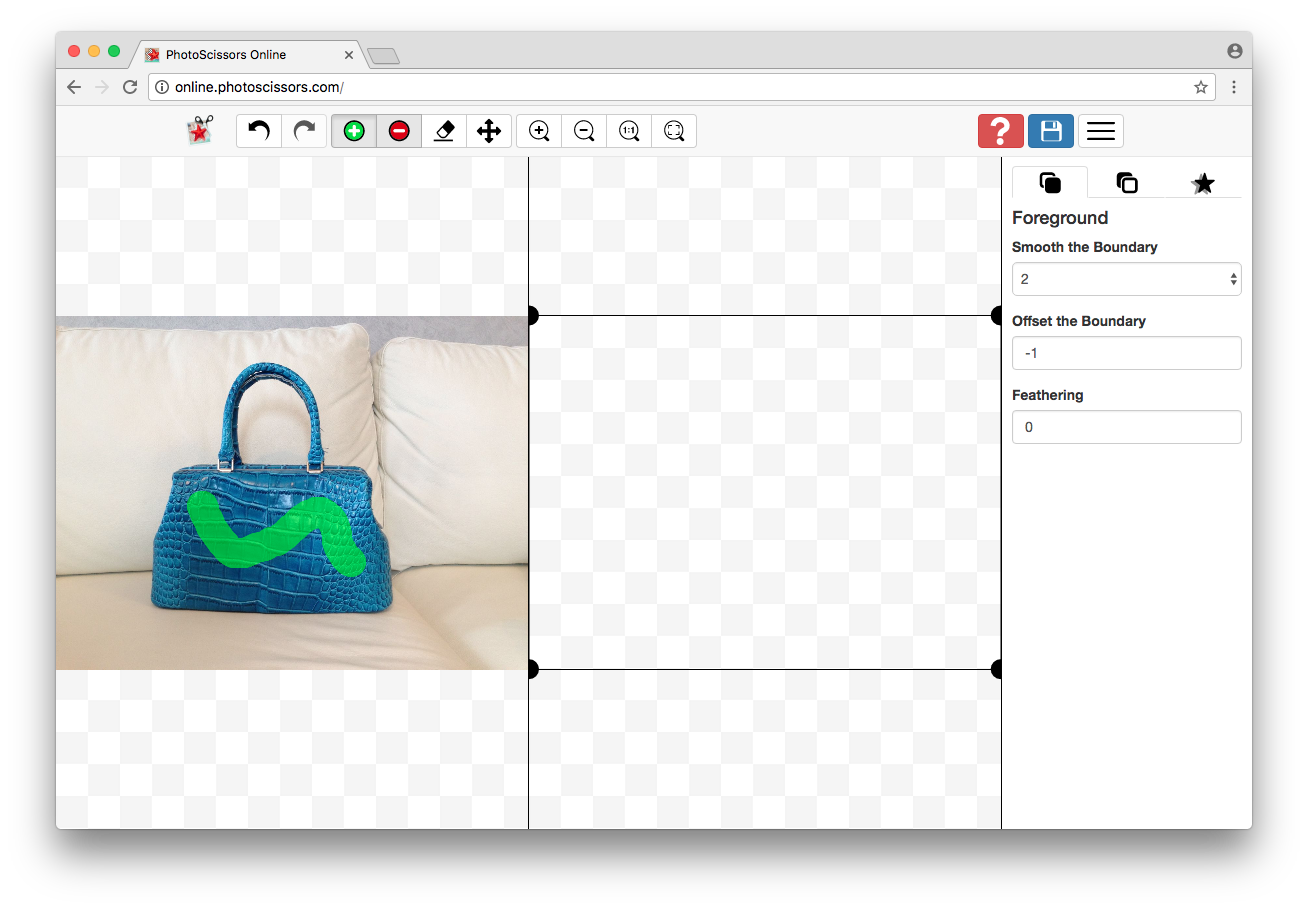
Task: Open help with red question mark
Action: pyautogui.click(x=1000, y=131)
